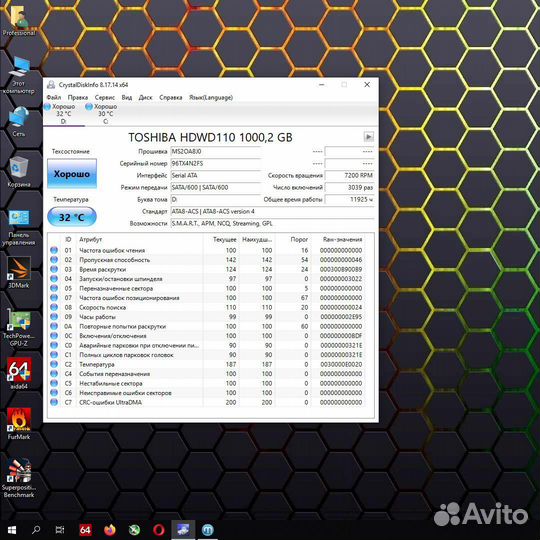This screenshot has width=540, height=540.
Task: Open Firefox from the taskbar
Action: (110, 530)
